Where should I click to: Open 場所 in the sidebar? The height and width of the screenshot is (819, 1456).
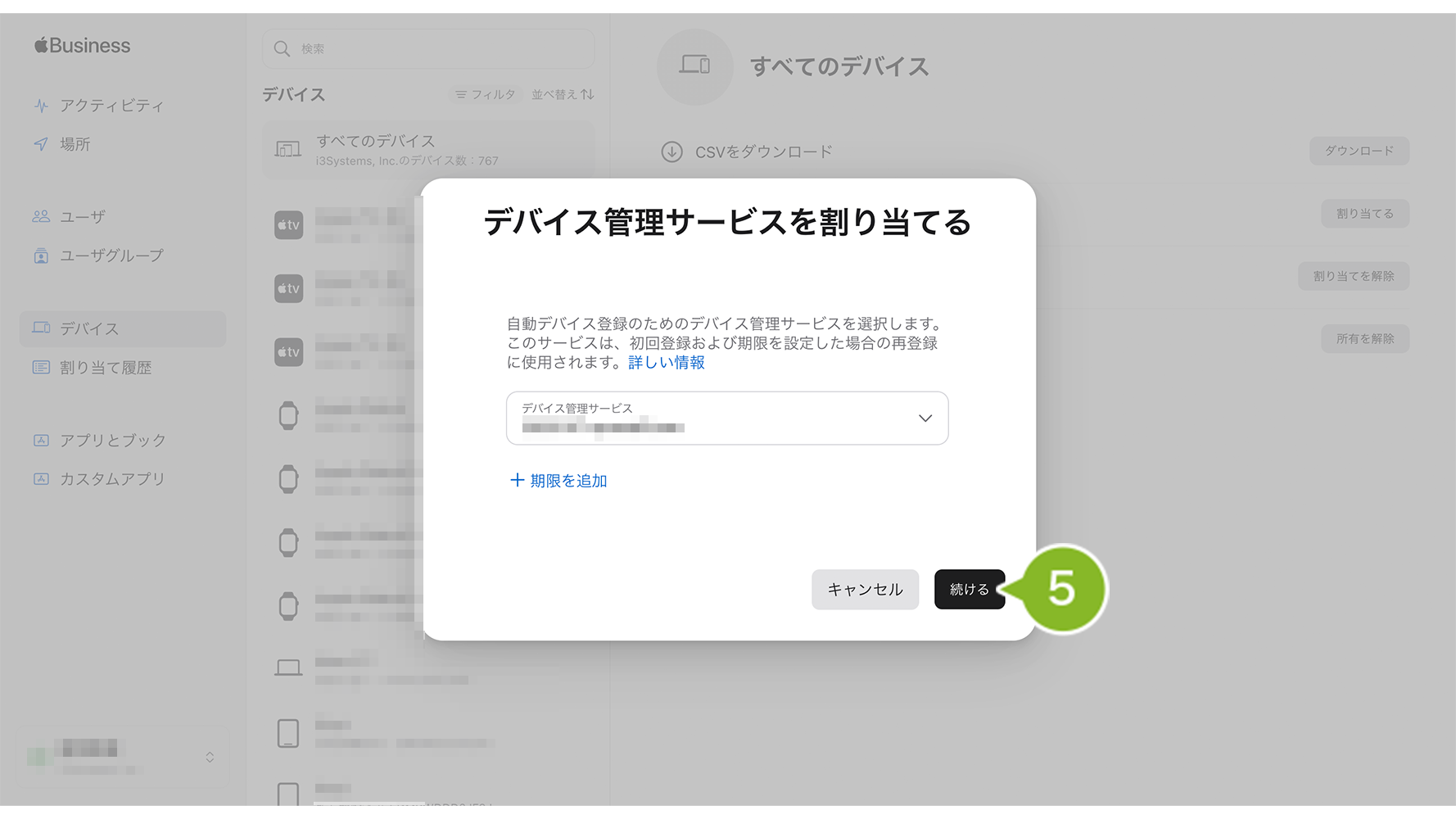point(75,144)
